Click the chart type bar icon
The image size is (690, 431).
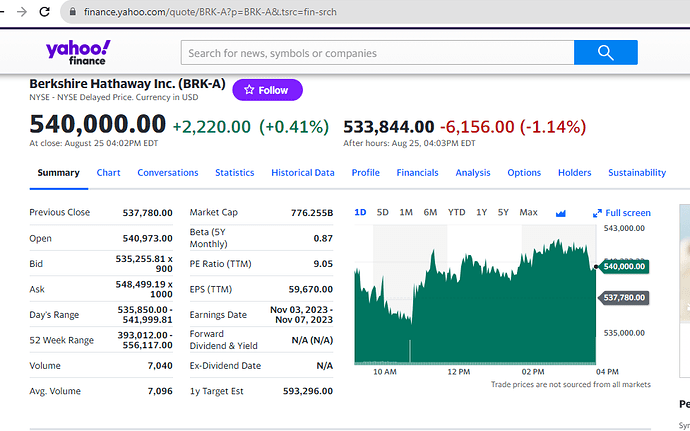[x=561, y=213]
